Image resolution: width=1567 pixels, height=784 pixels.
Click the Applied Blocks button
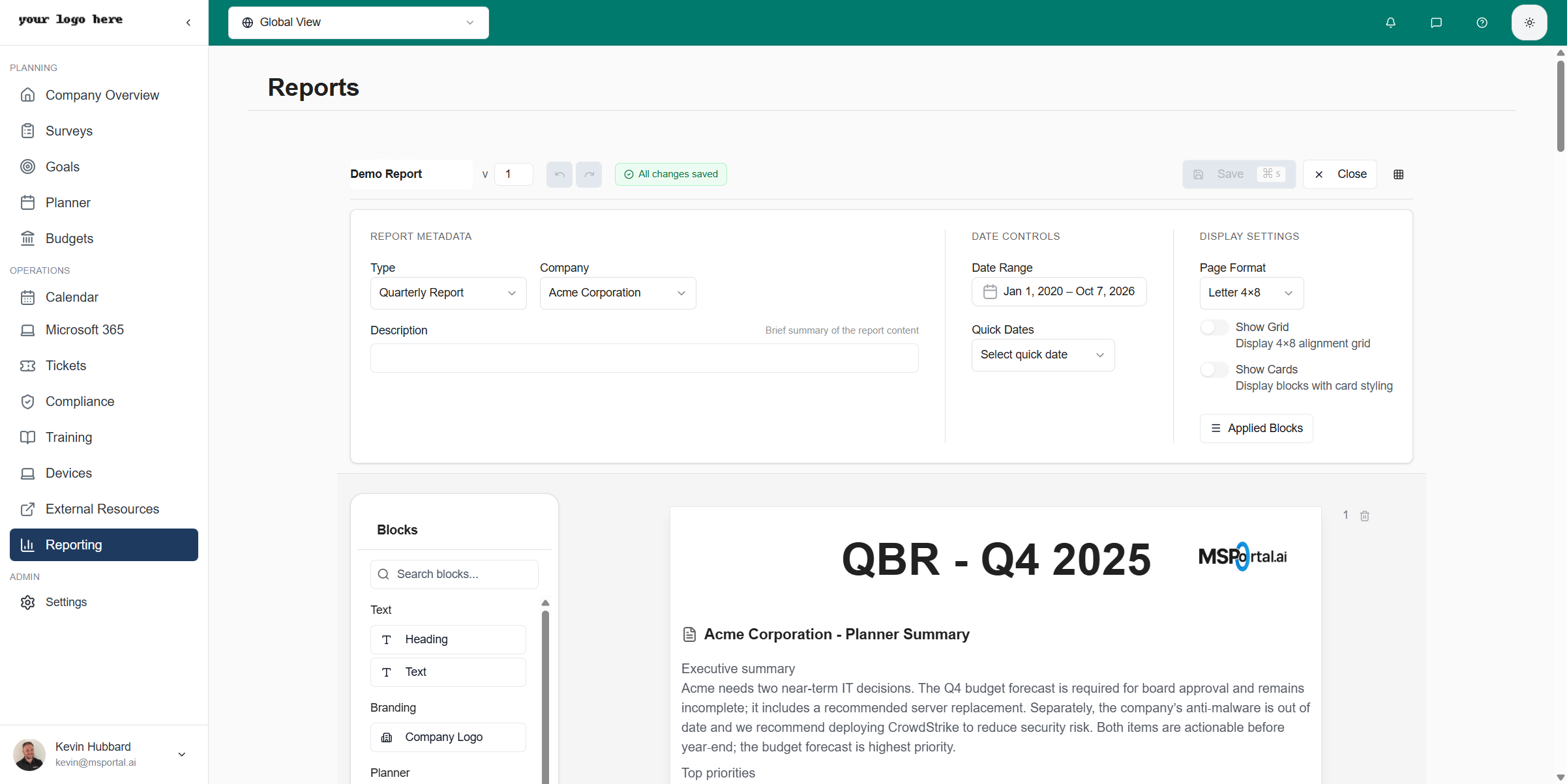click(x=1256, y=428)
